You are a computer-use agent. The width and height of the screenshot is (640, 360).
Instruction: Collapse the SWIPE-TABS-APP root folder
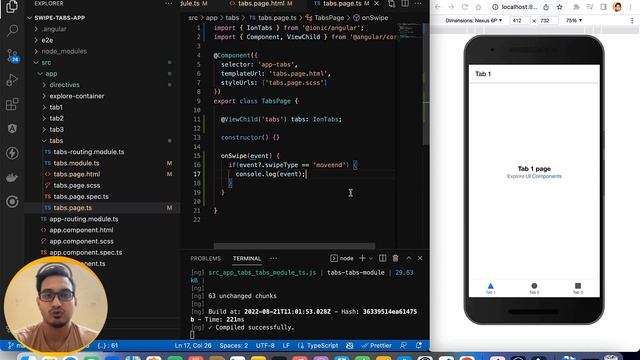59,18
